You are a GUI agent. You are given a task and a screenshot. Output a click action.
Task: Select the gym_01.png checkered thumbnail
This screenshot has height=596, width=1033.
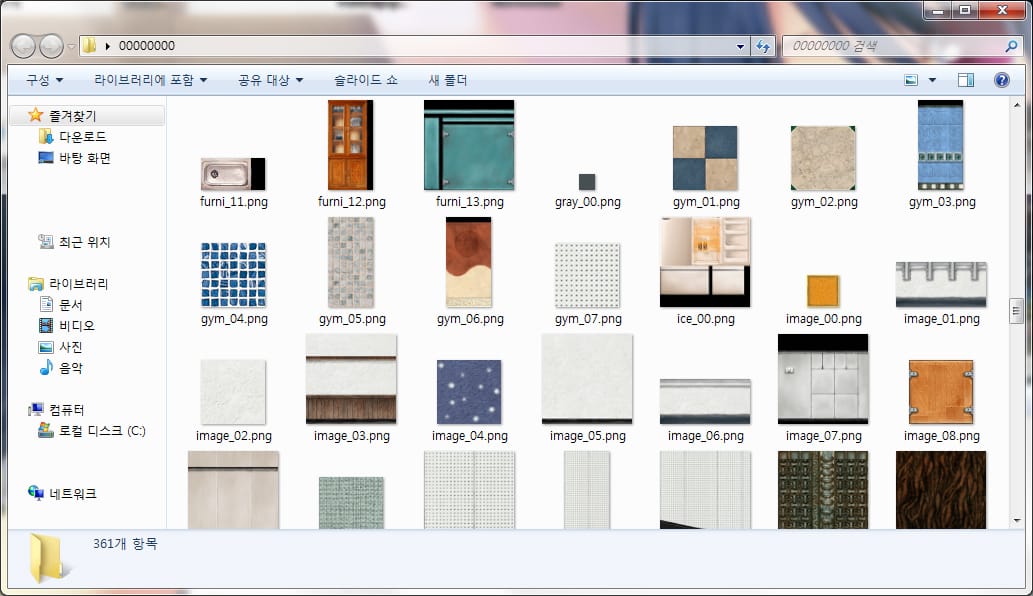click(x=705, y=158)
